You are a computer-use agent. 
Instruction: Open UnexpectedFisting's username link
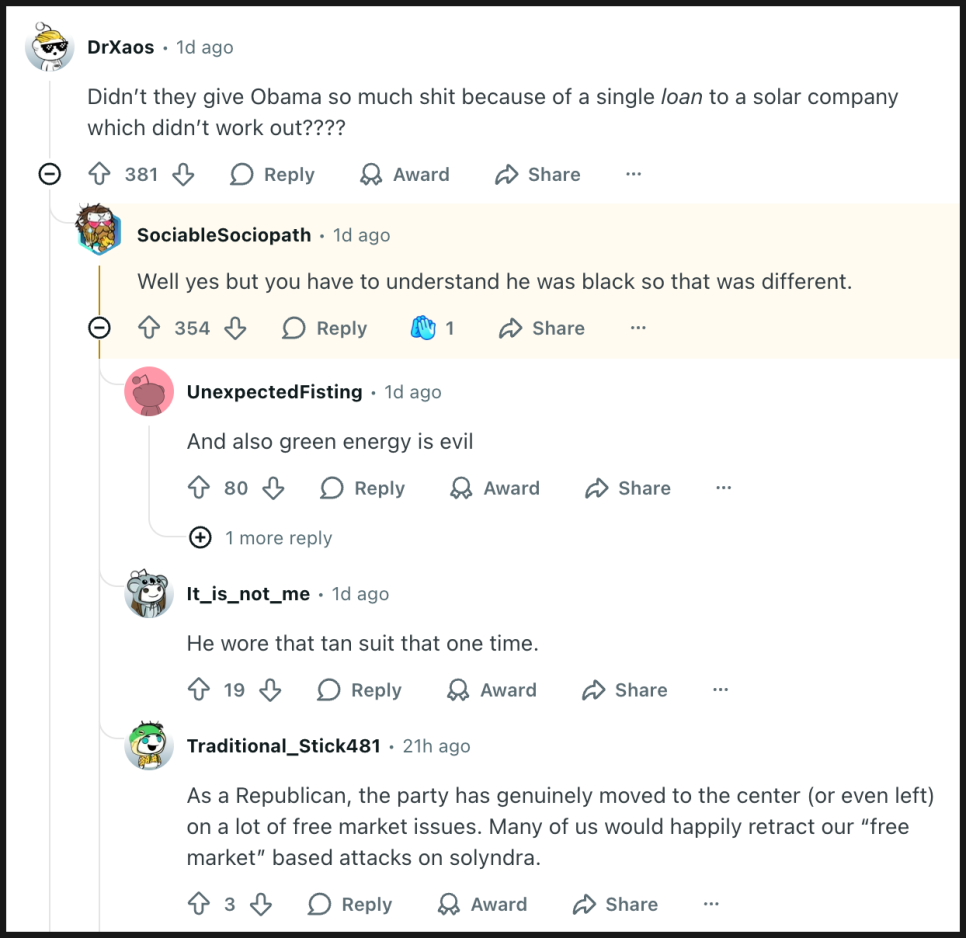pos(274,392)
